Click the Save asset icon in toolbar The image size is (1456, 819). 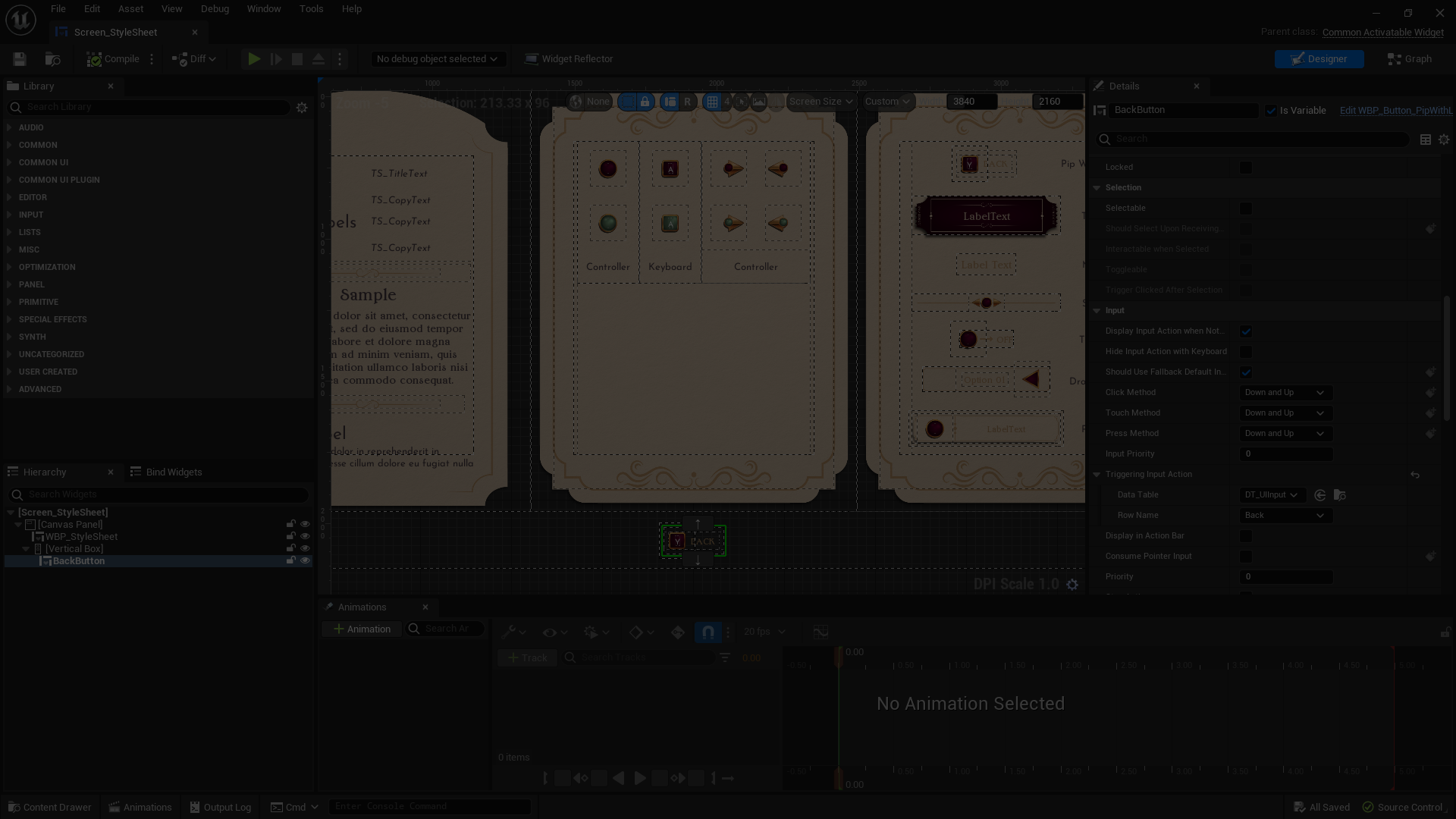20,59
